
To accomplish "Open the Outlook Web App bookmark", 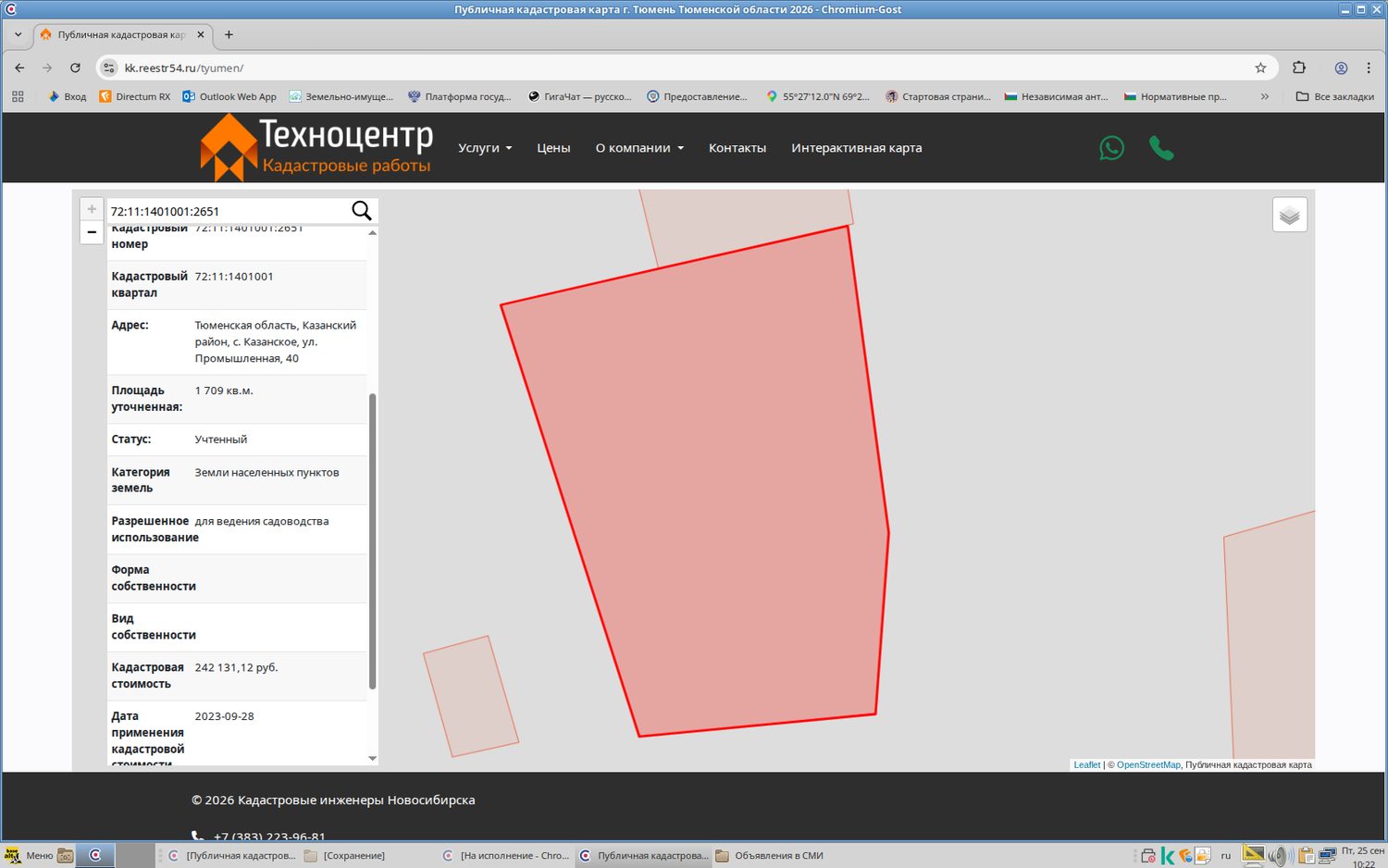I will [x=229, y=96].
